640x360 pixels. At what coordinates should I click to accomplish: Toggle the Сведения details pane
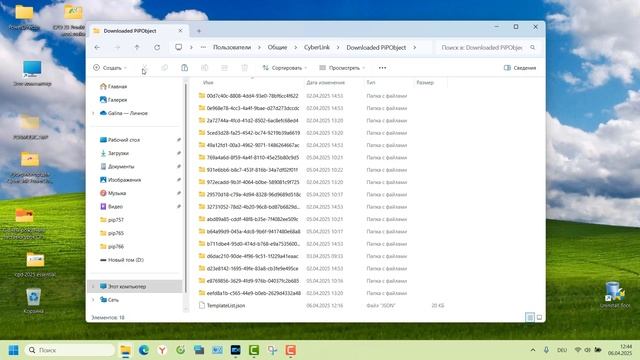click(520, 68)
